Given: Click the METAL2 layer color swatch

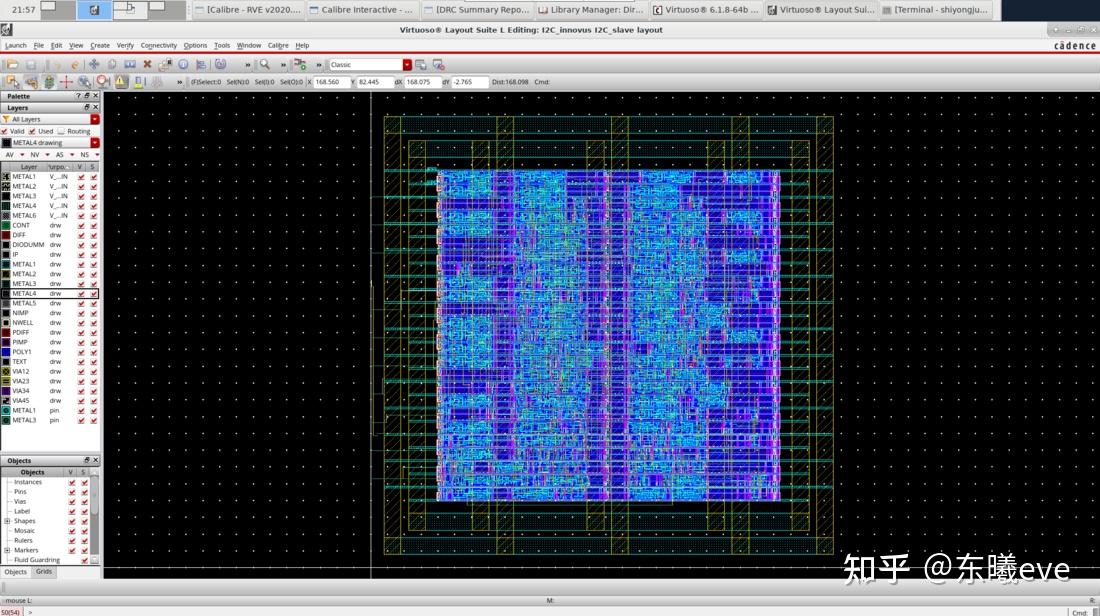Looking at the screenshot, I should [5, 185].
